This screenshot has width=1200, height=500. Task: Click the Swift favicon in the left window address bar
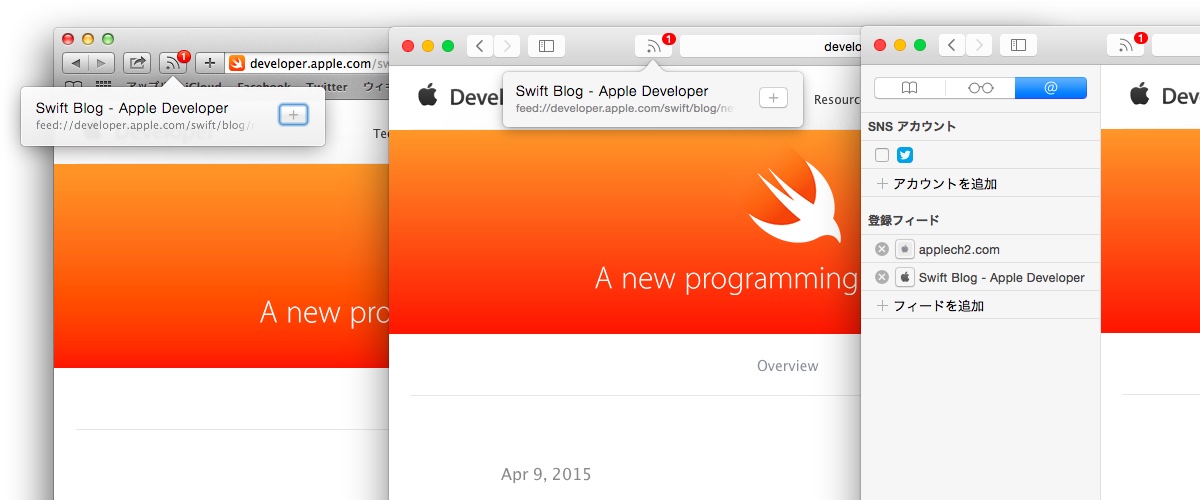click(x=237, y=63)
